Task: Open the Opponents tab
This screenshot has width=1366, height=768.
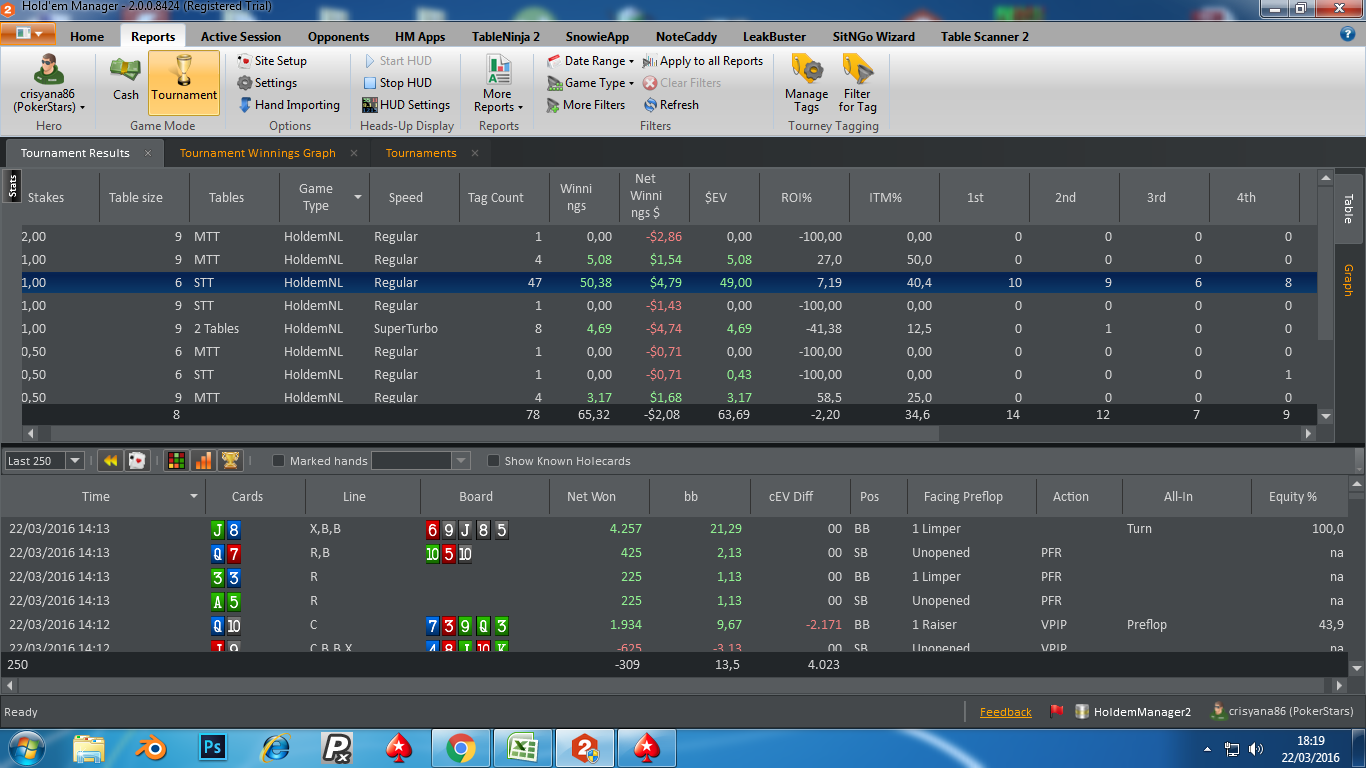Action: tap(338, 36)
